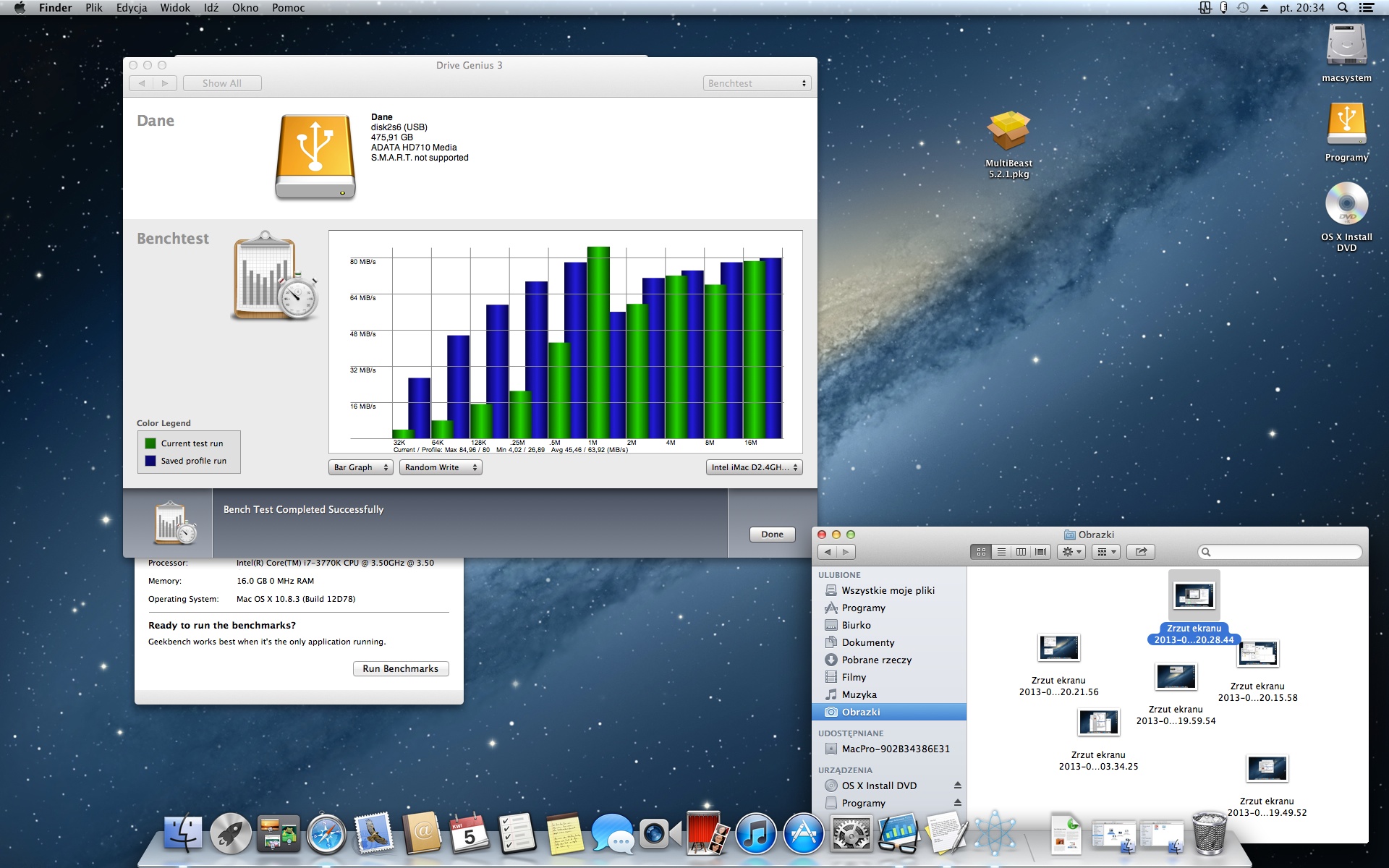Open the Finder action gear menu
The image size is (1389, 868).
point(1071,552)
